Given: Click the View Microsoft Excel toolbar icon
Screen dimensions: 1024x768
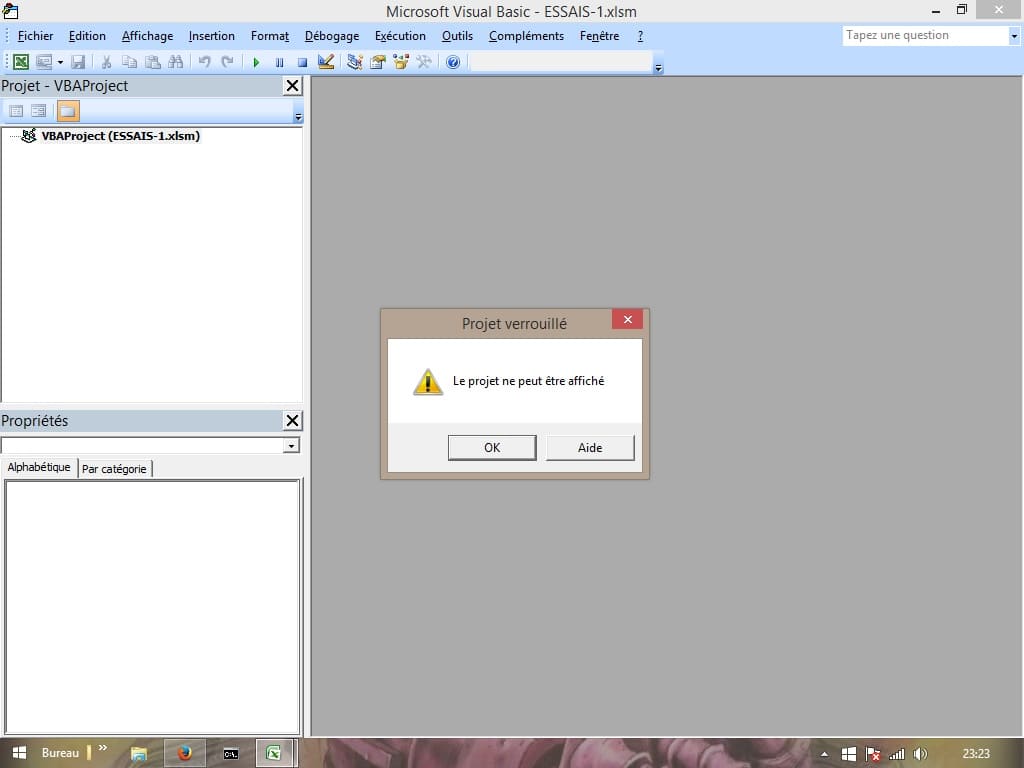Looking at the screenshot, I should [20, 62].
